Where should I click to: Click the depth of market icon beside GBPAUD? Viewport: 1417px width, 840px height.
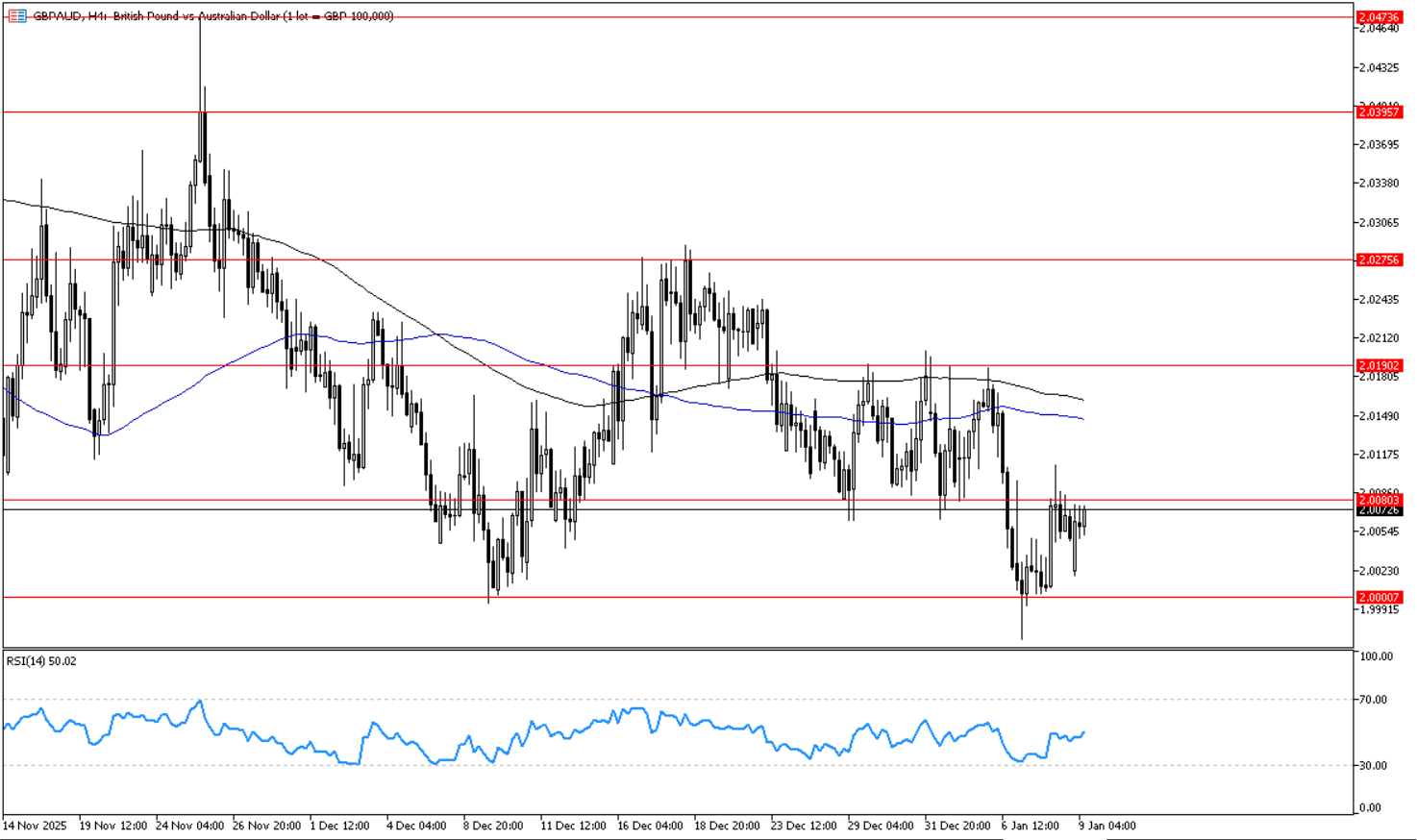[x=16, y=16]
